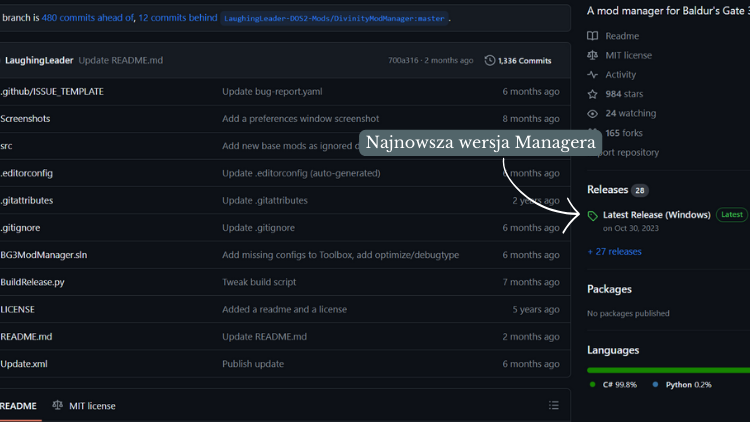Click the commit history clock icon
750x422 pixels.
pos(489,60)
